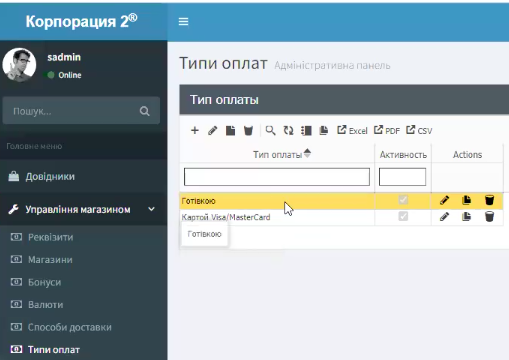Edit the Готівкою row with its pencil icon
This screenshot has height=360, width=509.
click(444, 200)
